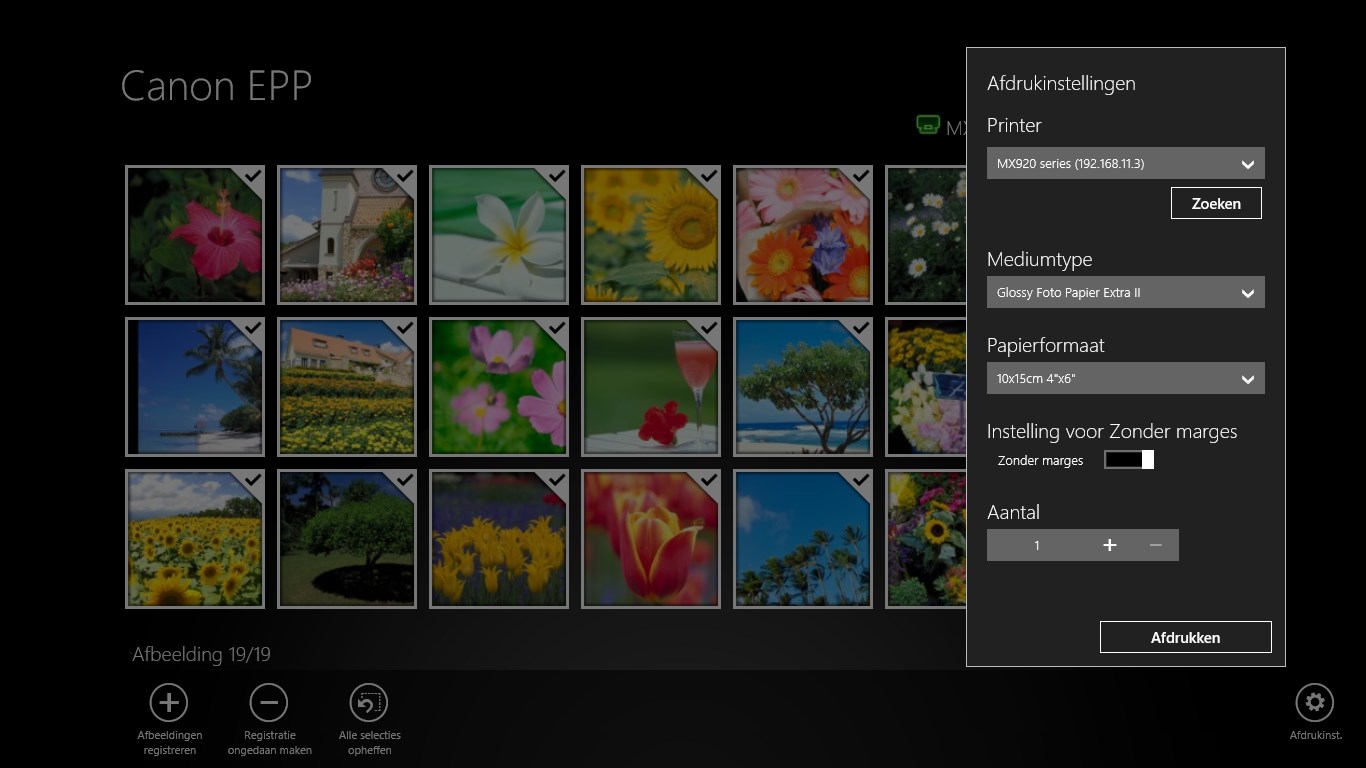Click the Alle selecties opheffen icon
The image size is (1366, 768).
(x=369, y=703)
